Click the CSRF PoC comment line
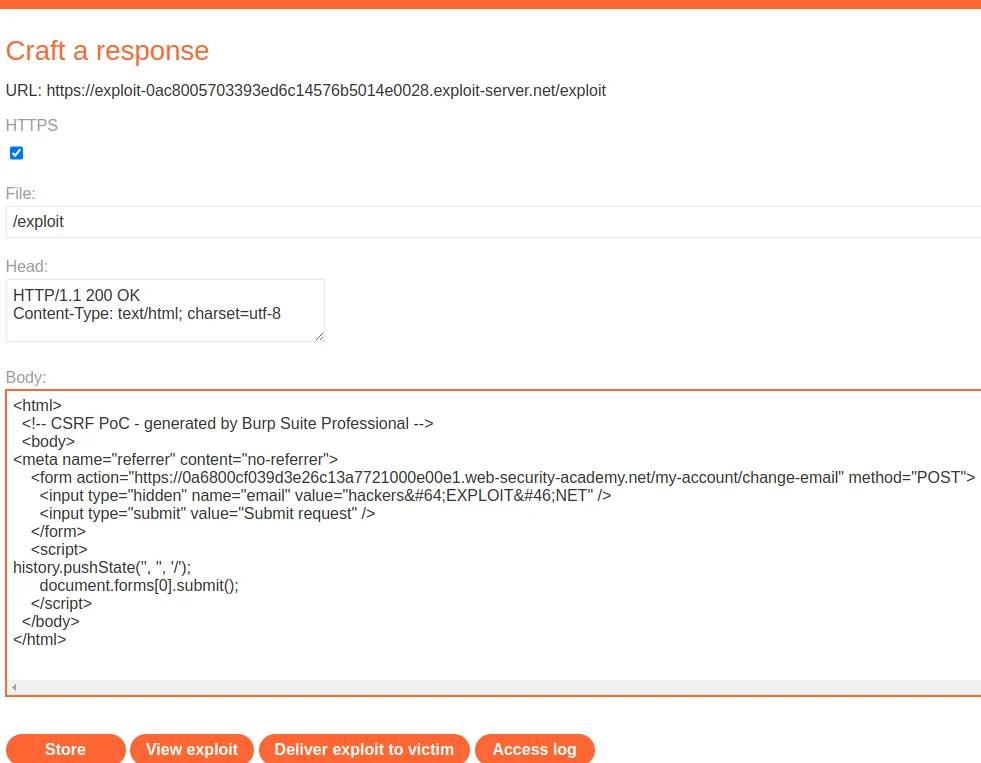981x763 pixels. 228,424
